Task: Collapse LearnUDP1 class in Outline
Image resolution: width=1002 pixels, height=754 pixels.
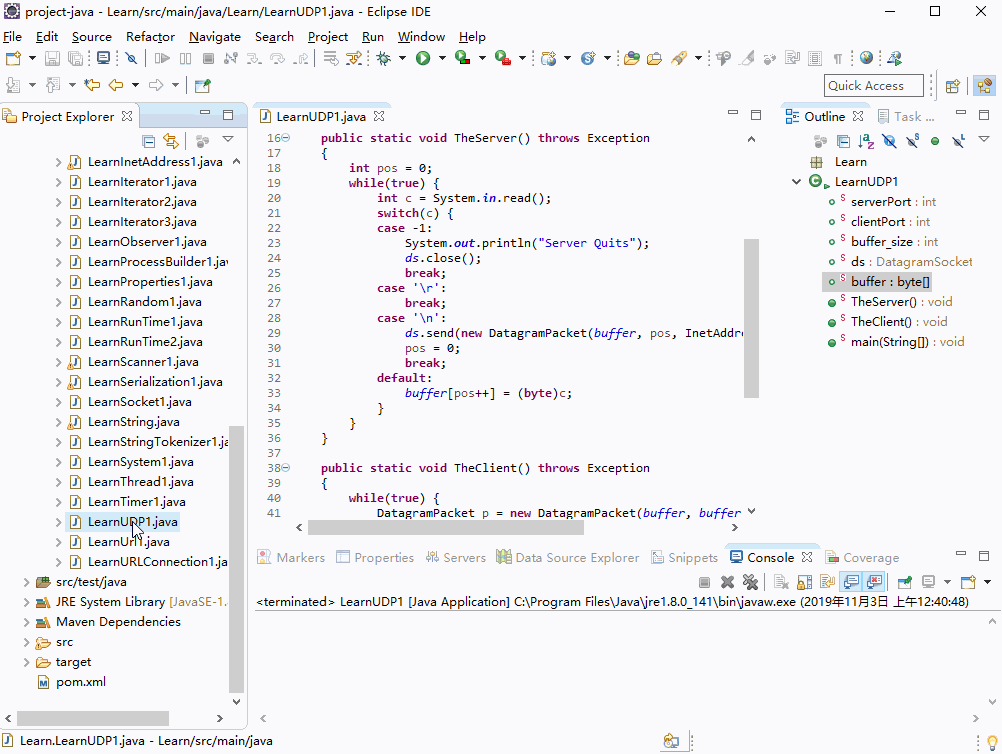Action: (796, 181)
